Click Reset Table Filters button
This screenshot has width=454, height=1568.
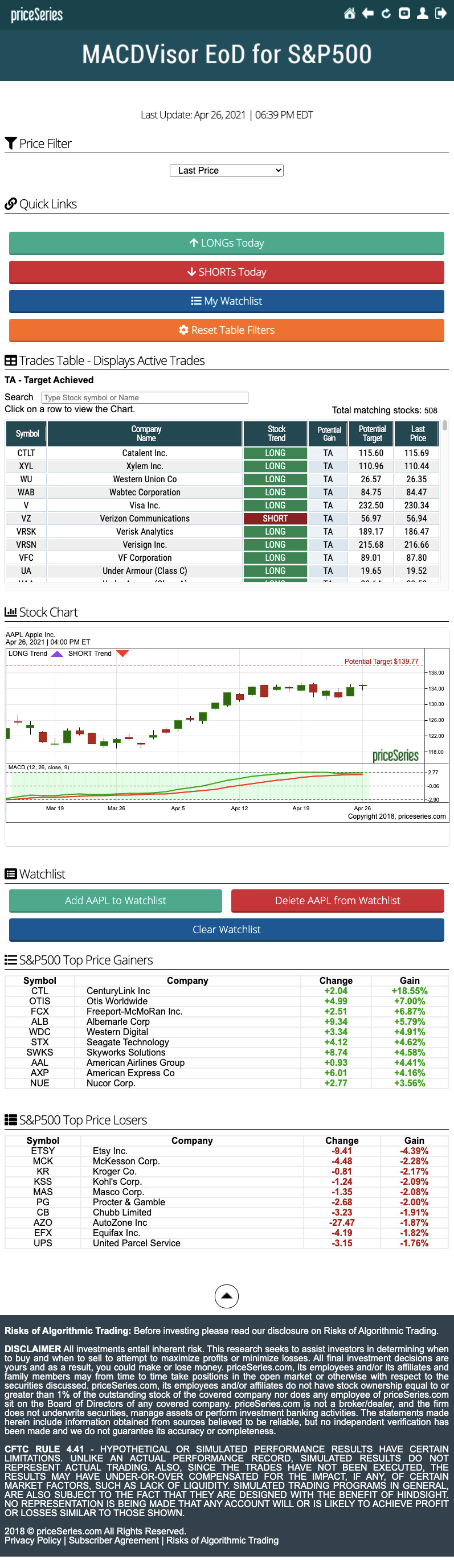(x=227, y=330)
